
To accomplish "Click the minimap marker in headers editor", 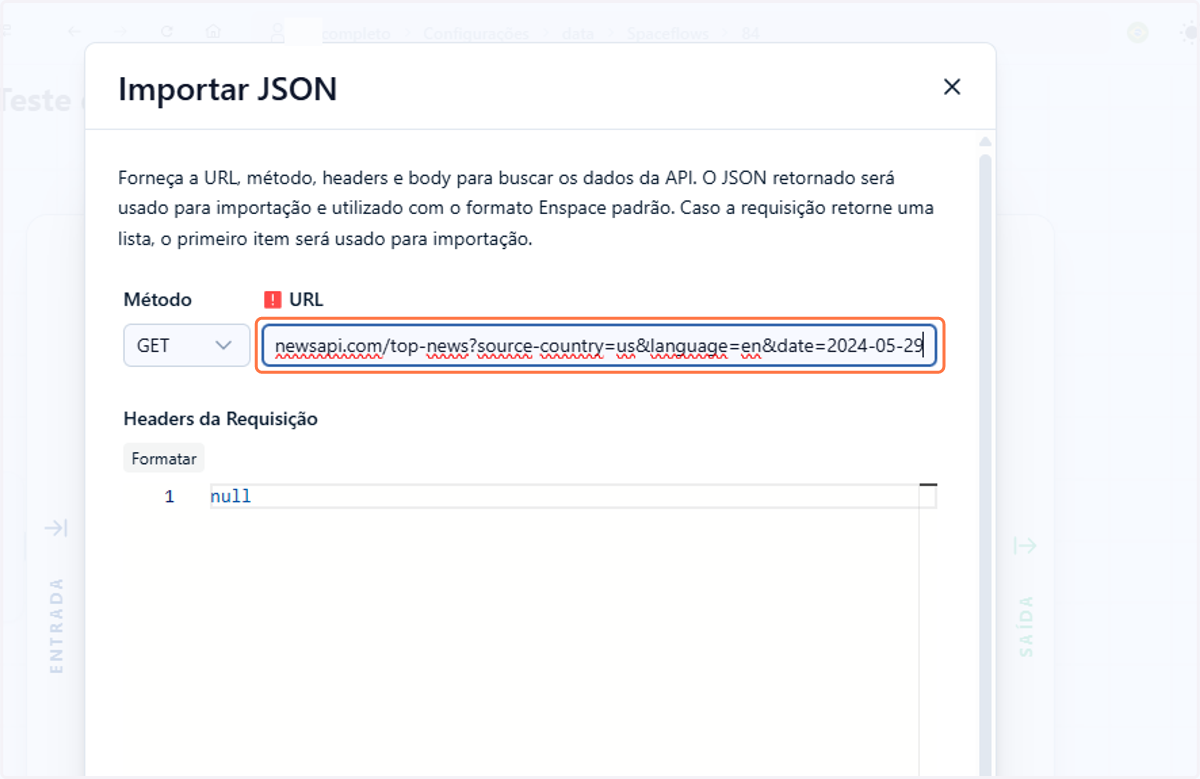I will tap(928, 485).
